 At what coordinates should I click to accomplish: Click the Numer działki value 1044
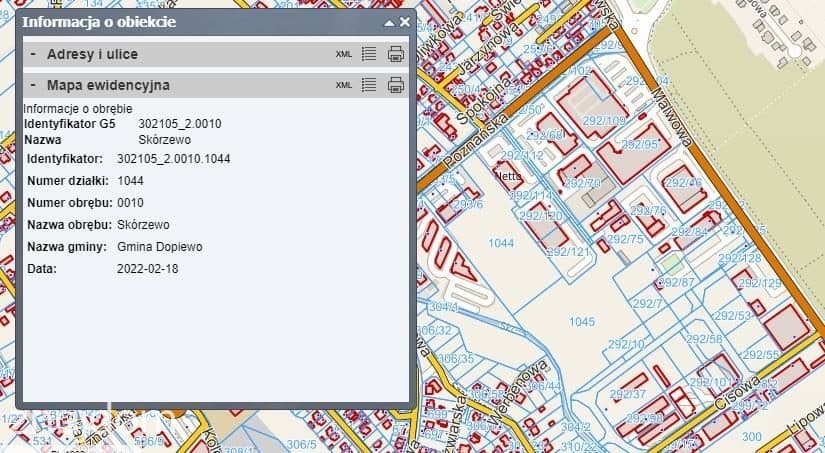130,180
